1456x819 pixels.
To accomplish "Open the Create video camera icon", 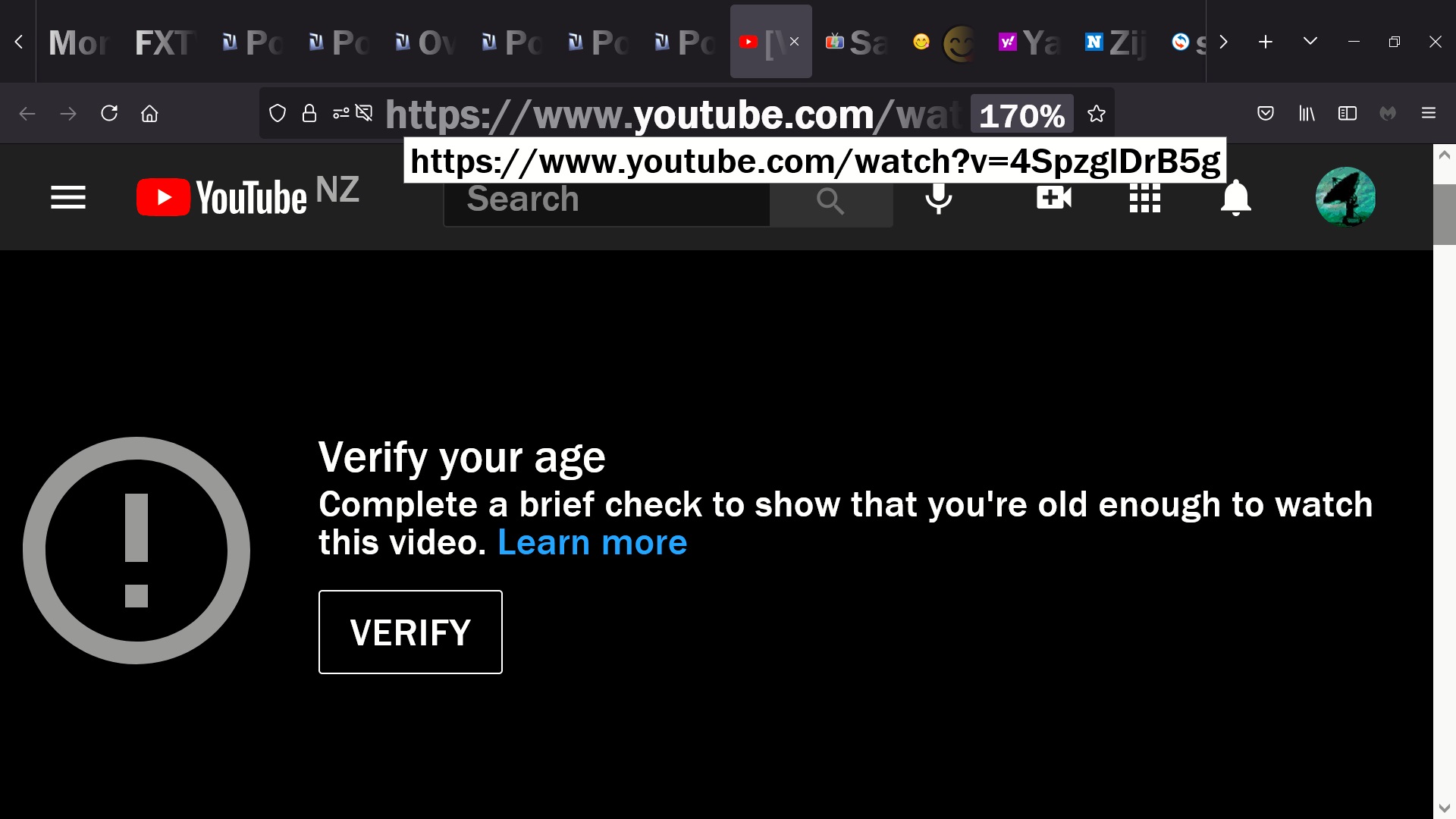I will click(x=1054, y=198).
